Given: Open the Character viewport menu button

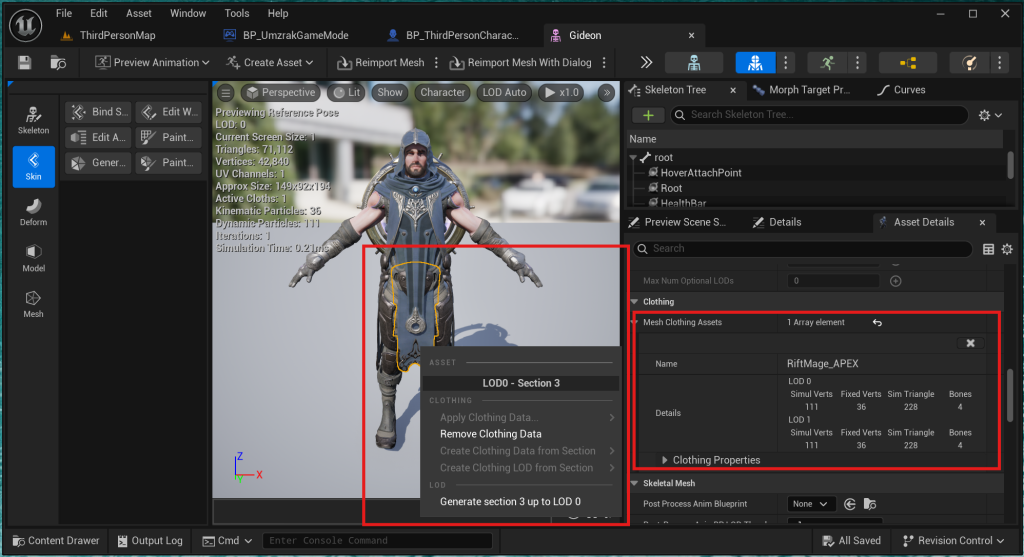Looking at the screenshot, I should click(x=442, y=93).
